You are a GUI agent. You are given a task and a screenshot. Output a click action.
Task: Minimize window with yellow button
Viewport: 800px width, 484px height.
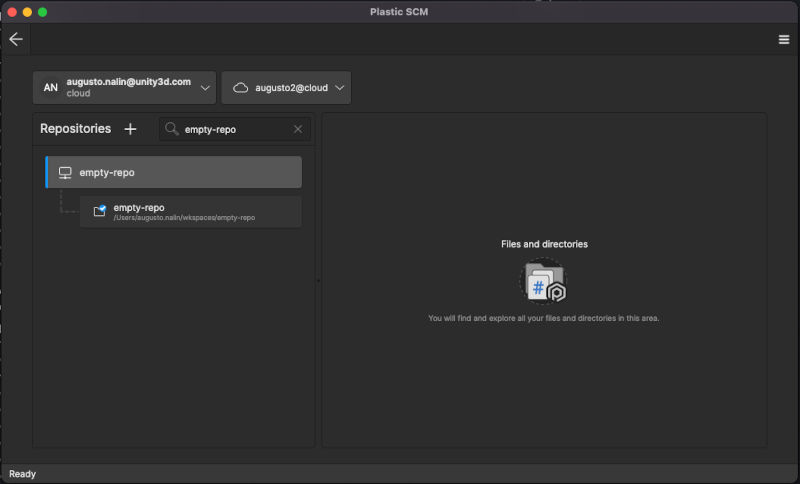click(28, 12)
